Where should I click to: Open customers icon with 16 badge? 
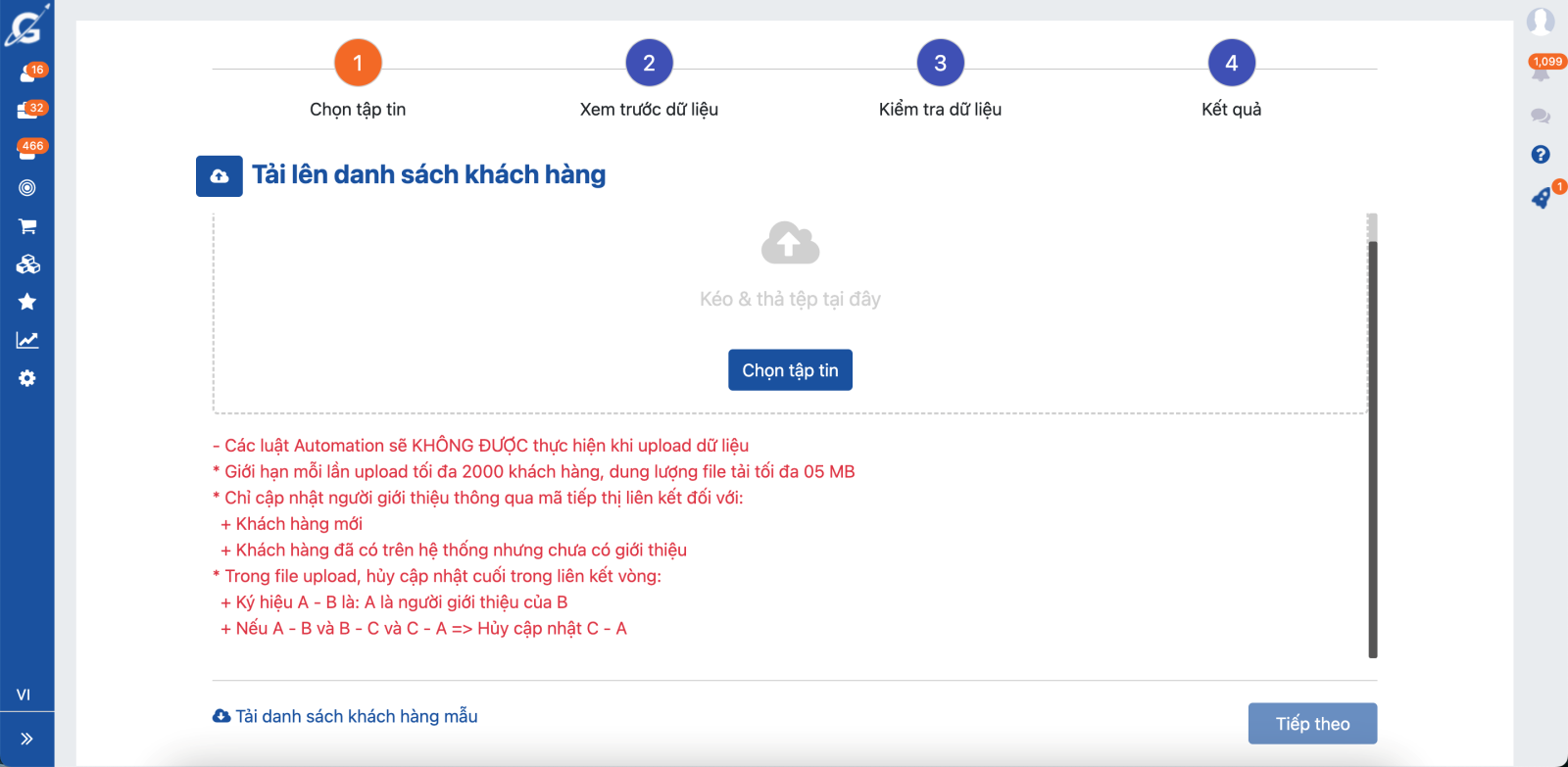coord(27,74)
